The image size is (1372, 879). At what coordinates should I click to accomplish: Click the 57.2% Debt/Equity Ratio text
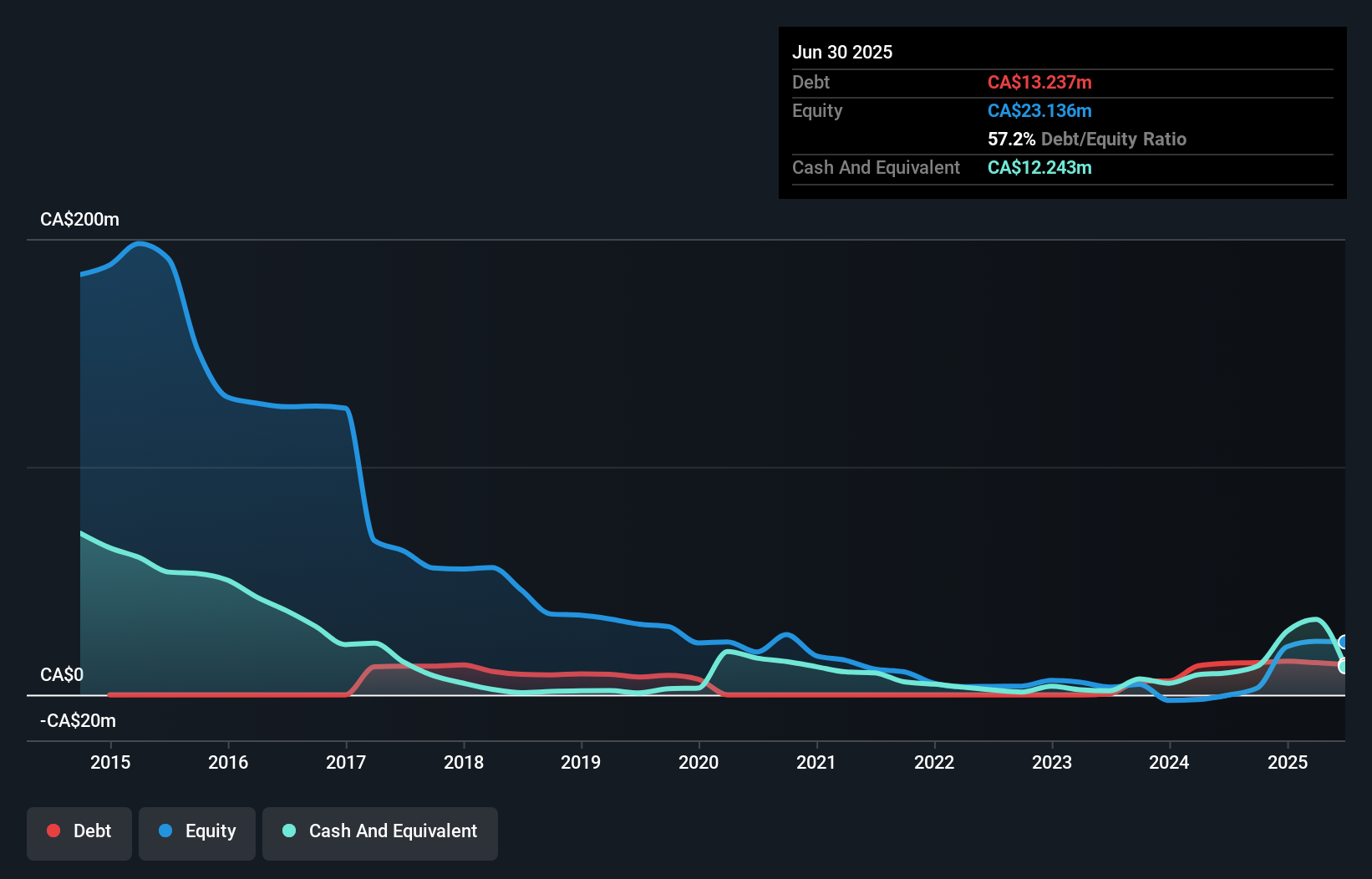[1087, 139]
